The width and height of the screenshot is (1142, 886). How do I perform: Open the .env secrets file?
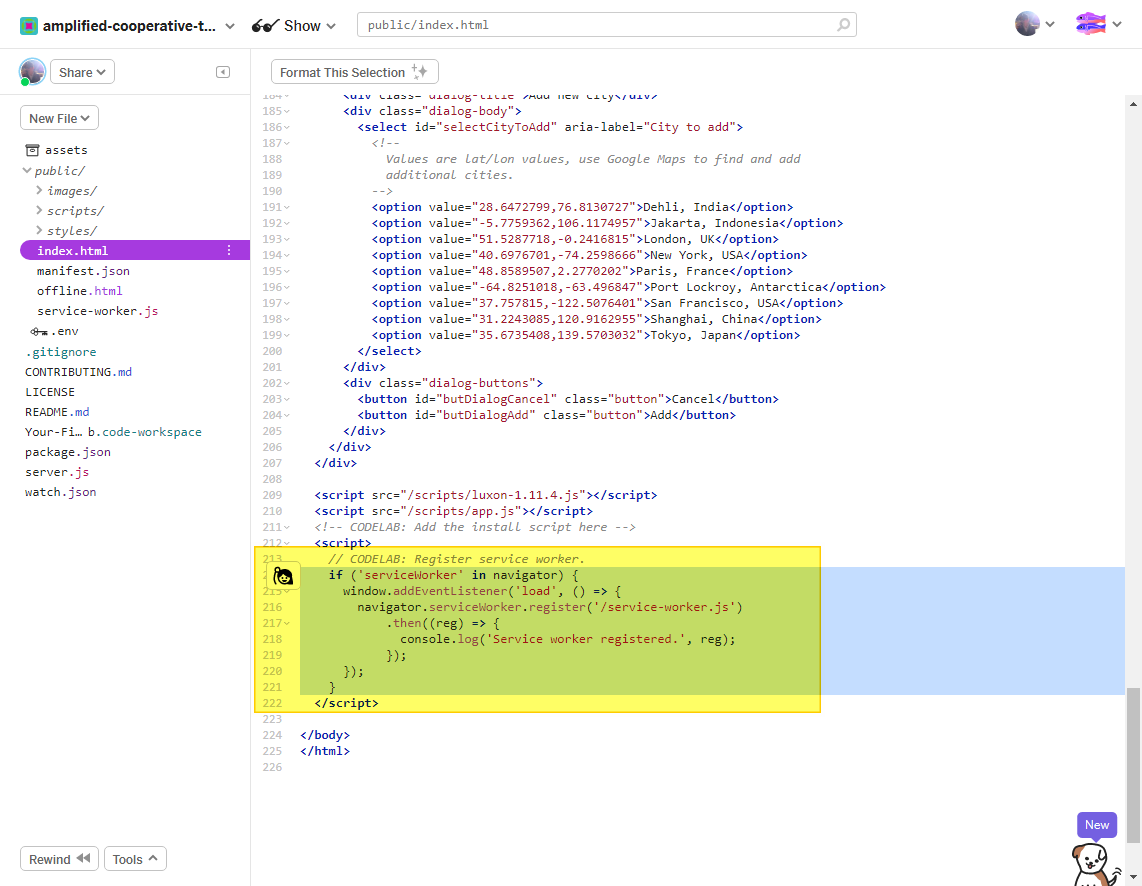point(55,331)
